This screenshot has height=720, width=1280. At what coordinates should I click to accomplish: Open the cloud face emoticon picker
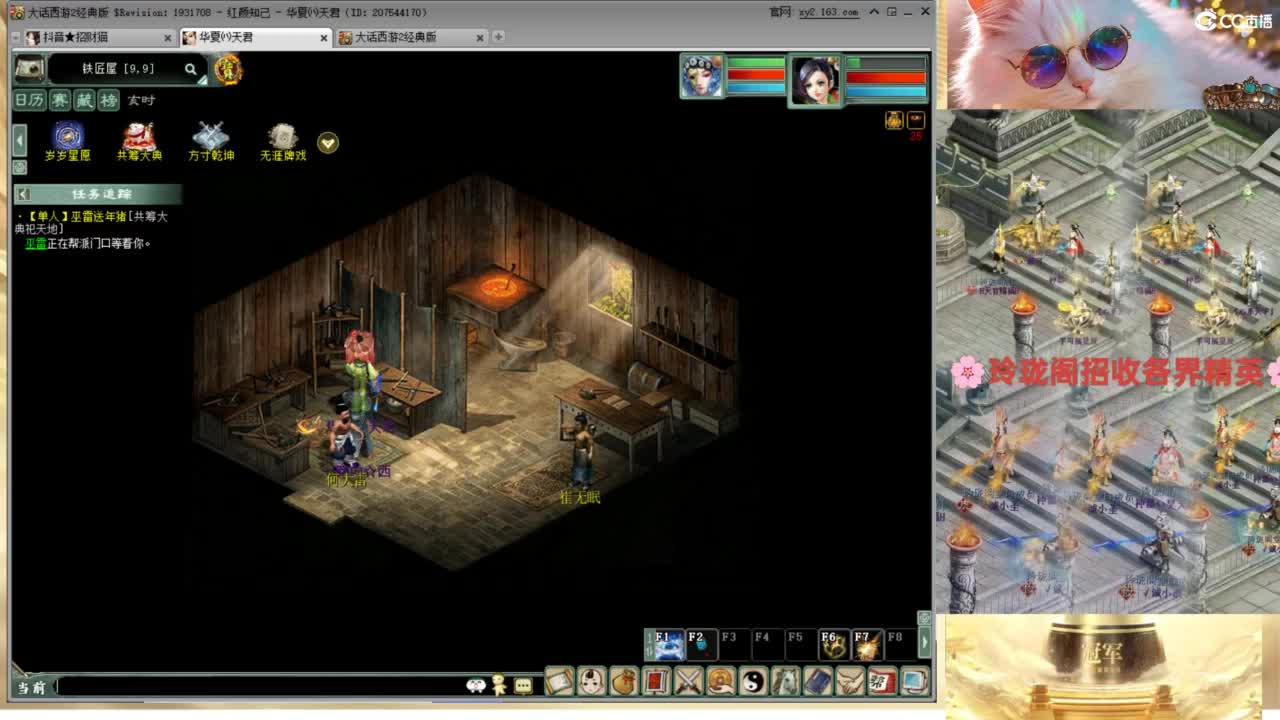(x=476, y=686)
